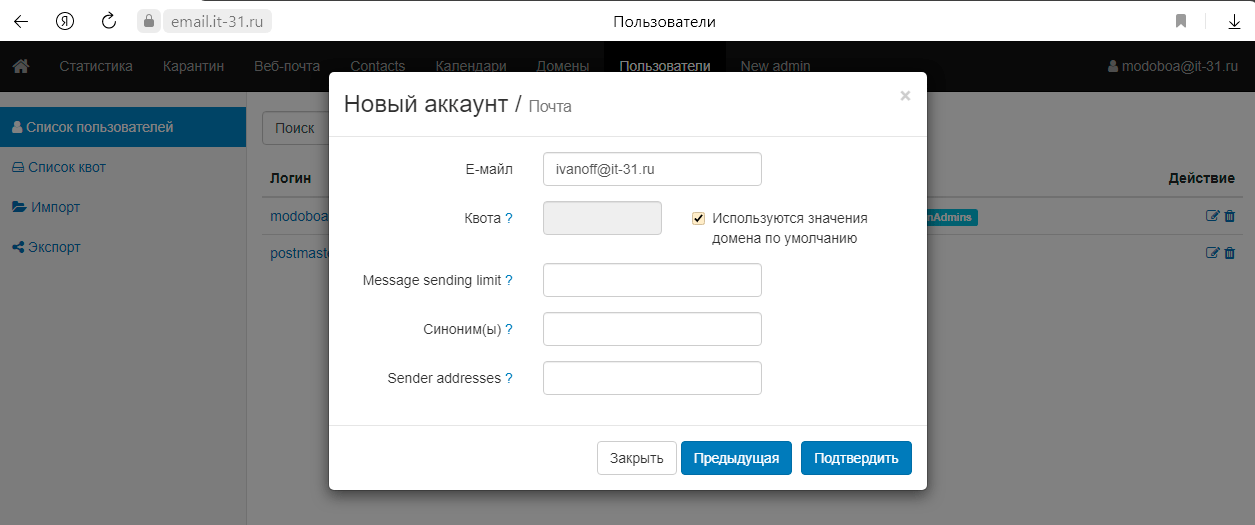Viewport: 1255px width, 525px height.
Task: Click the Quota help question mark
Action: (509, 218)
